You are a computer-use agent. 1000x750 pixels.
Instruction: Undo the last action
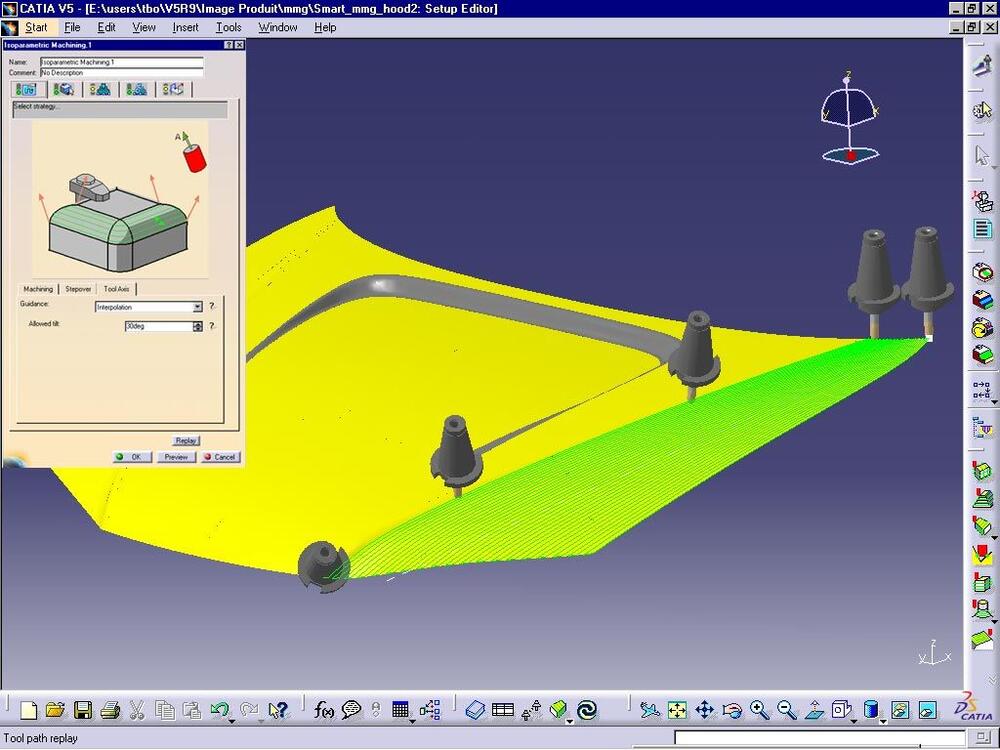[220, 710]
